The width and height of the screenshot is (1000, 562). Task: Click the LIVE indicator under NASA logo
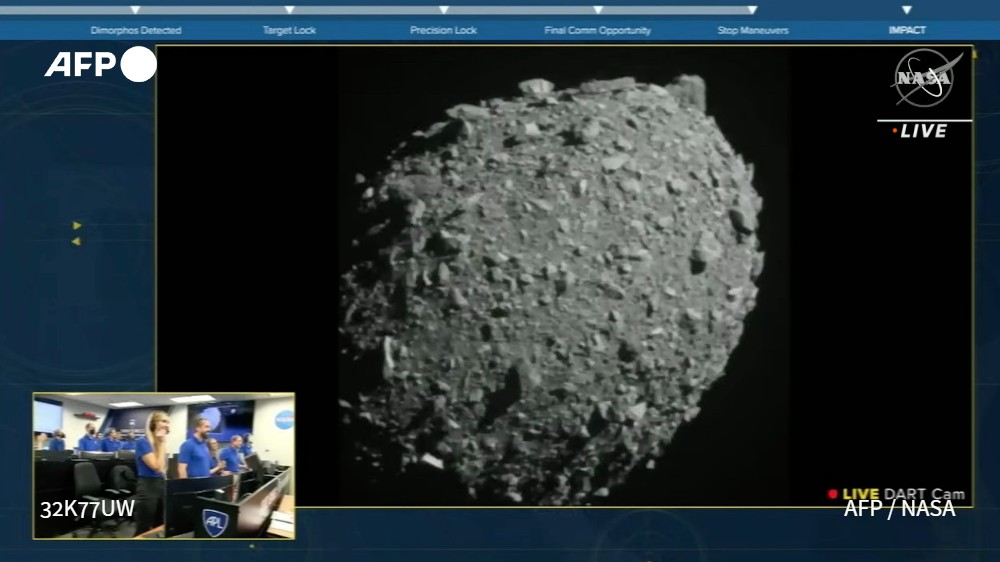(920, 131)
